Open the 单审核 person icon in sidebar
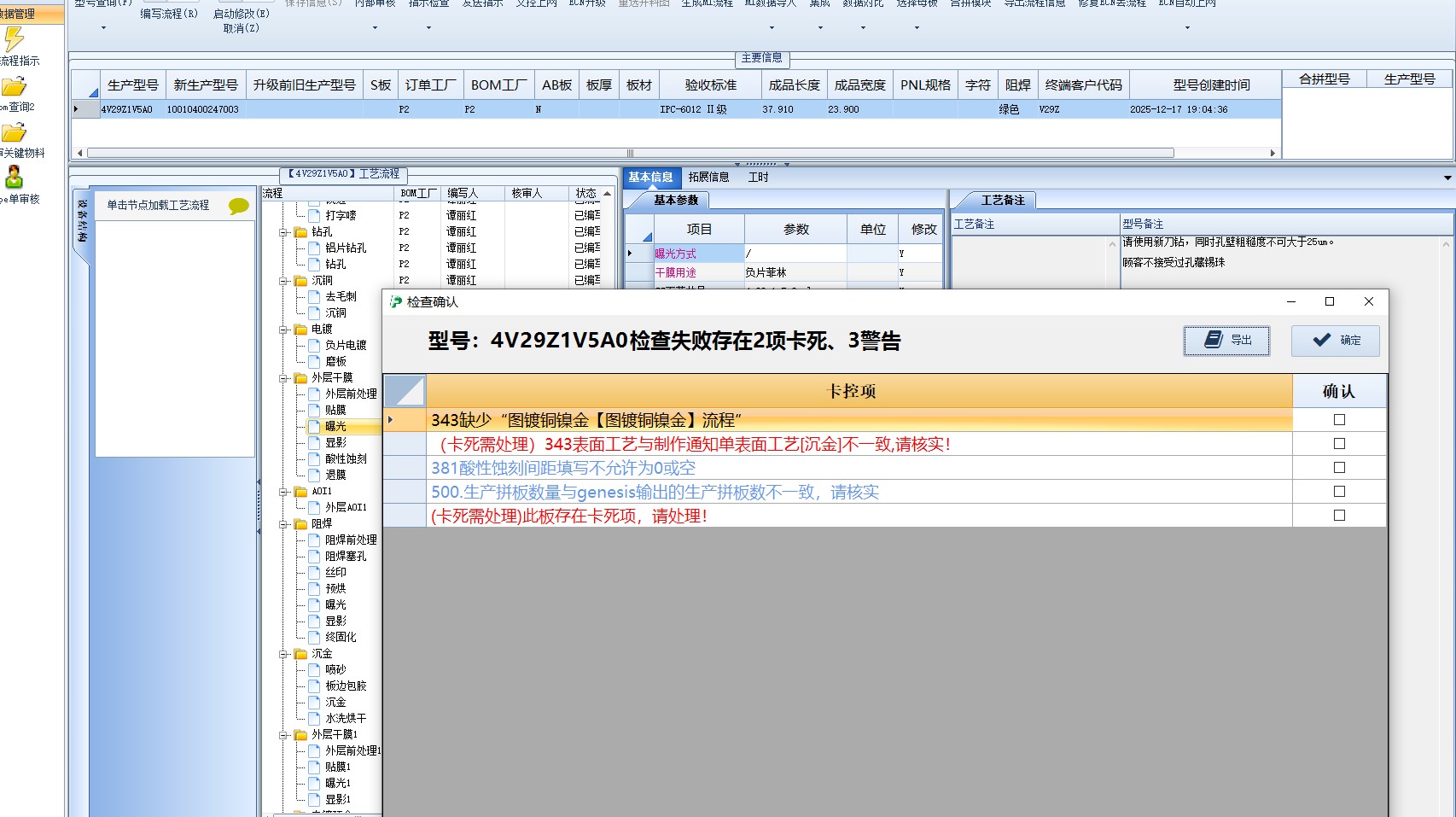 tap(14, 177)
